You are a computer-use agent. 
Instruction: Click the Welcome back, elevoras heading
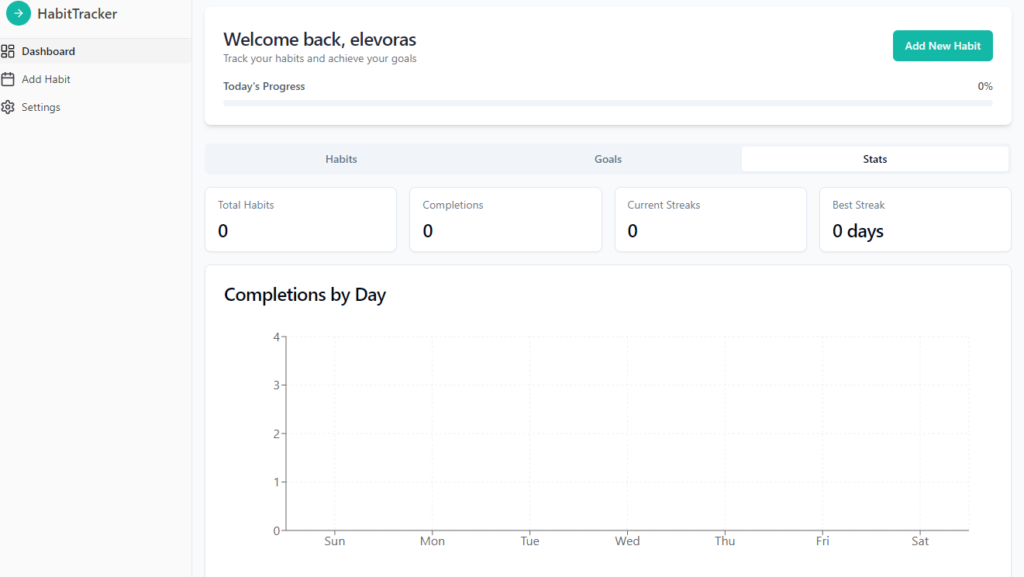tap(319, 39)
